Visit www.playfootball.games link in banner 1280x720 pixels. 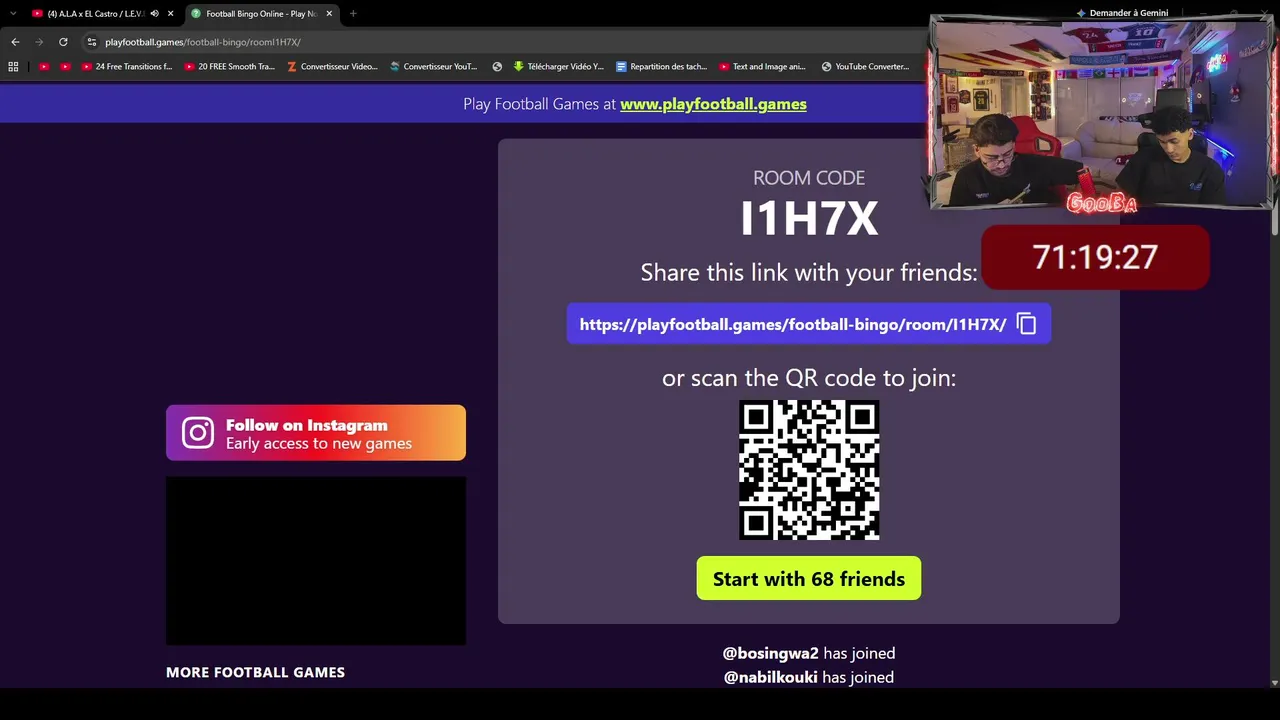coord(713,104)
